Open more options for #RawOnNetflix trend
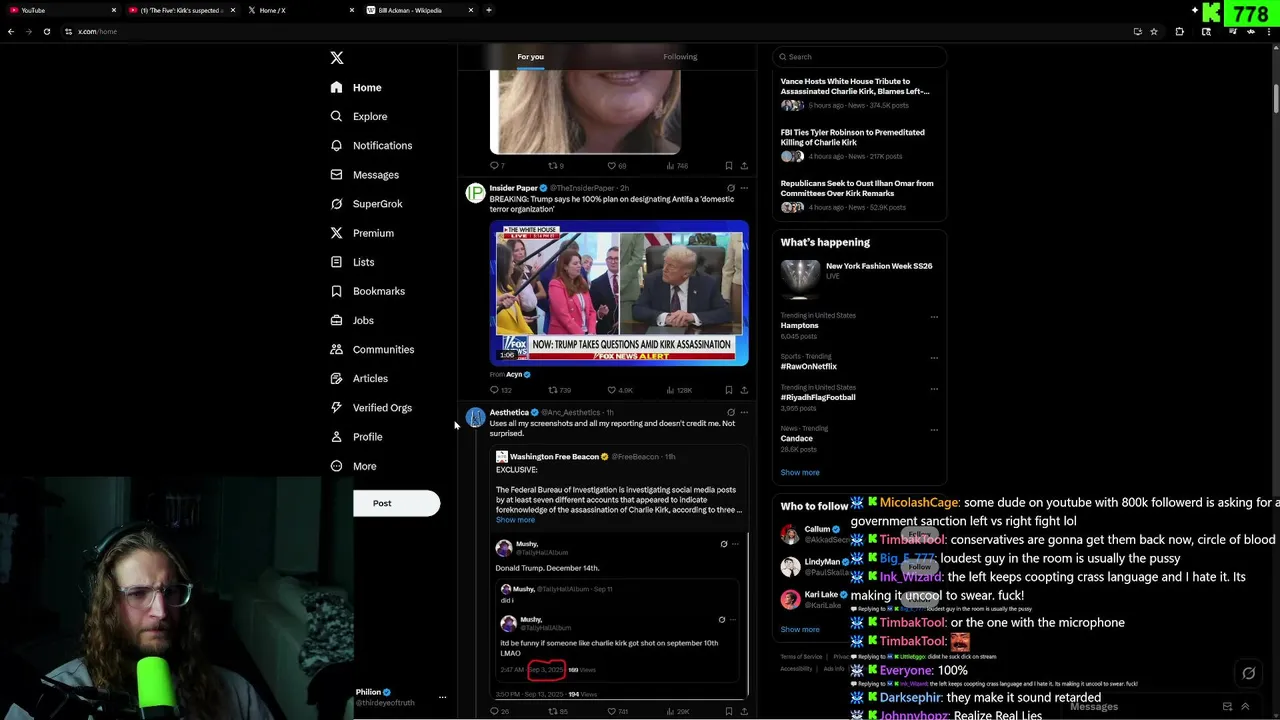Image resolution: width=1280 pixels, height=720 pixels. [934, 357]
